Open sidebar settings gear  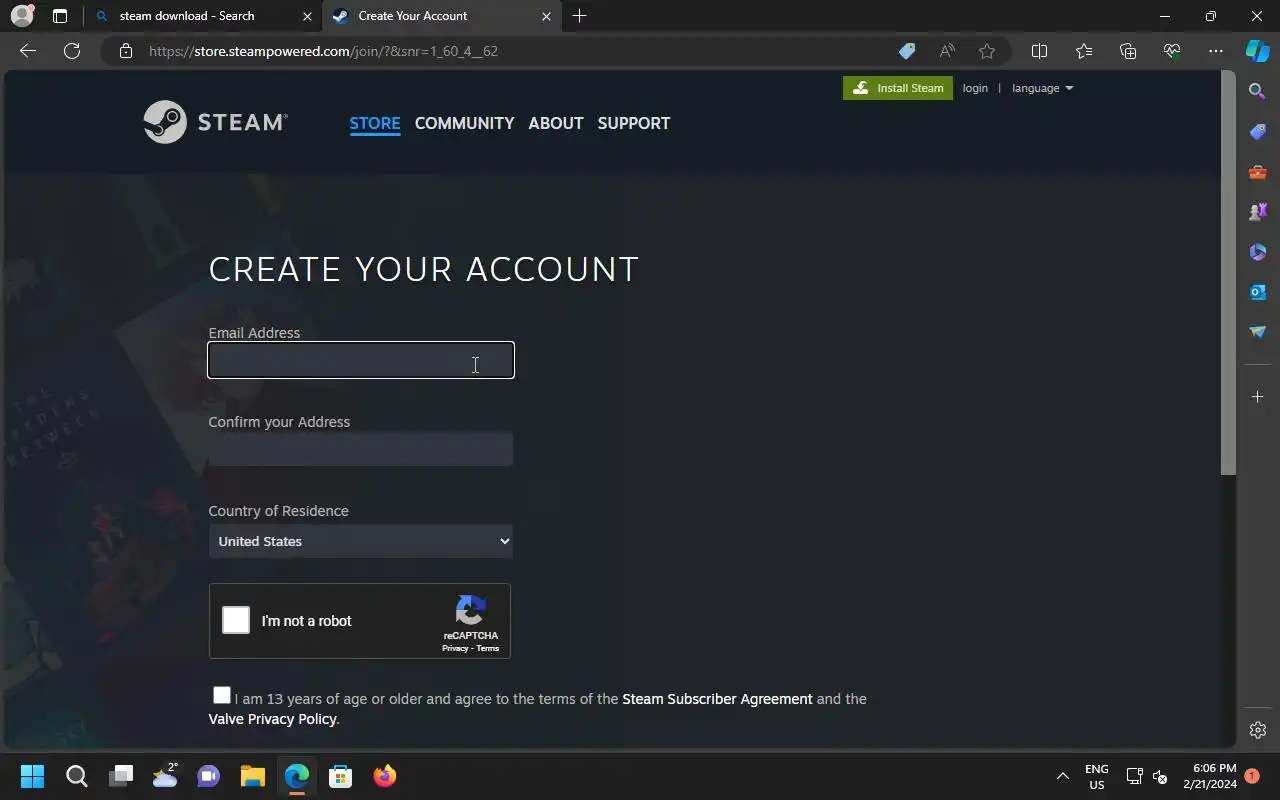coord(1258,730)
